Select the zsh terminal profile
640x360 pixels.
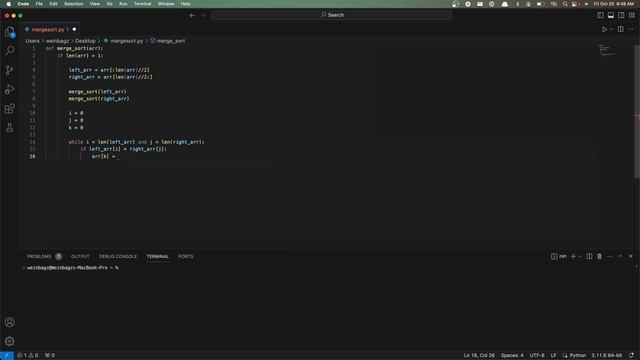pos(559,256)
